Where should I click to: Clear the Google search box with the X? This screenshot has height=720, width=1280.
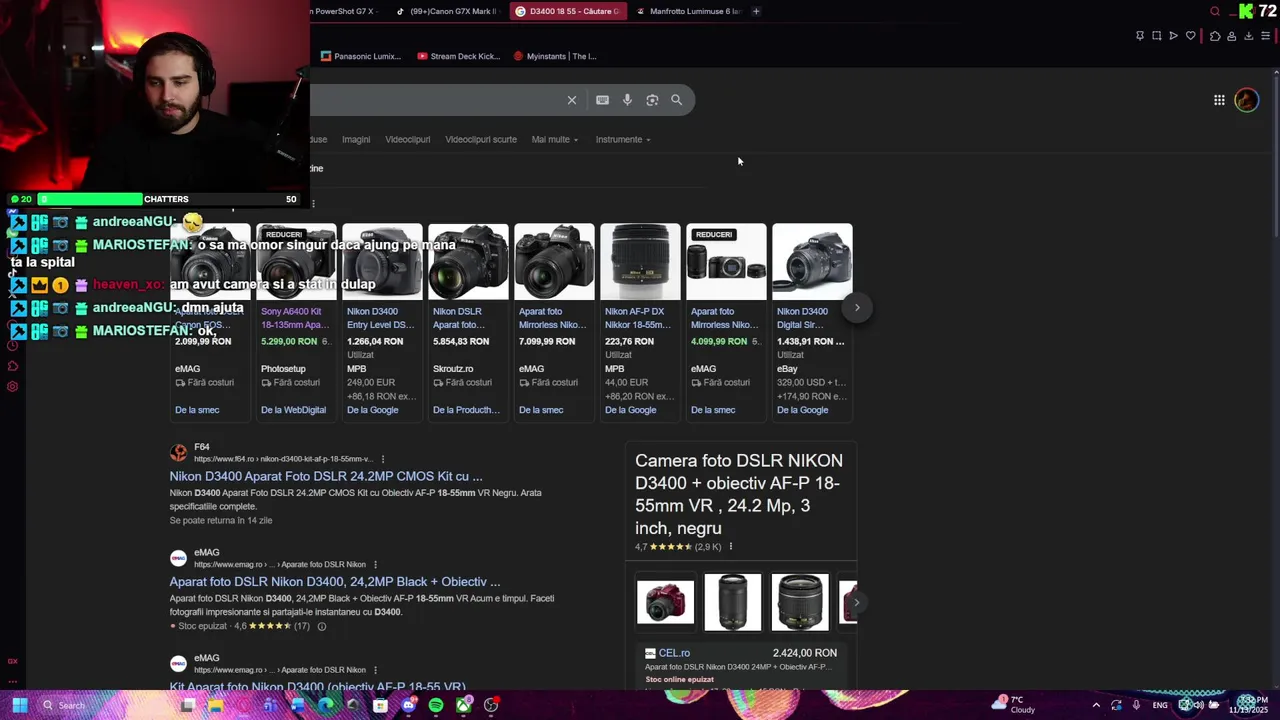(572, 100)
